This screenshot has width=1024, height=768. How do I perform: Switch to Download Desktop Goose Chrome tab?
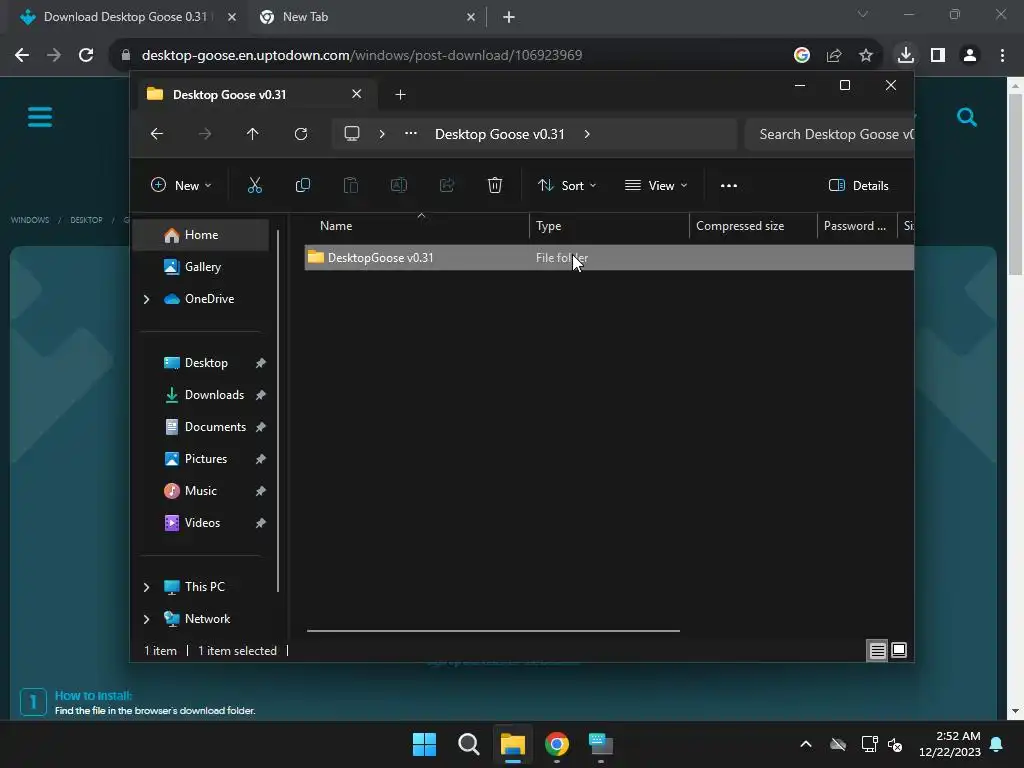[127, 17]
